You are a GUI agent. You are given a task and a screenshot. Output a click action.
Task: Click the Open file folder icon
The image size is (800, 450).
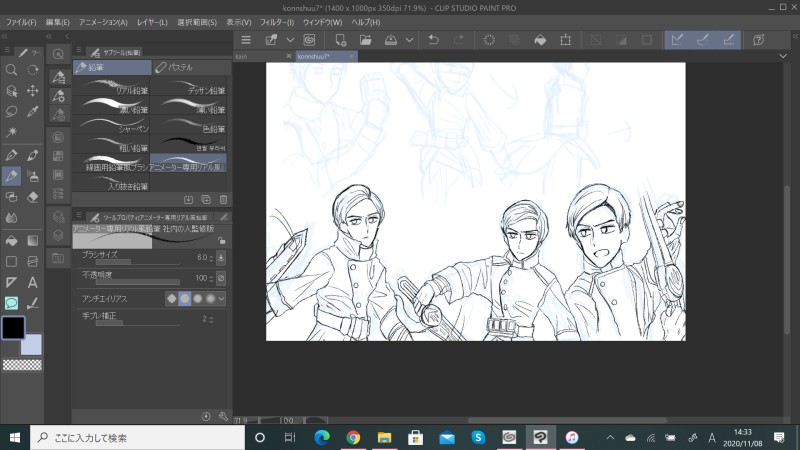(x=366, y=40)
